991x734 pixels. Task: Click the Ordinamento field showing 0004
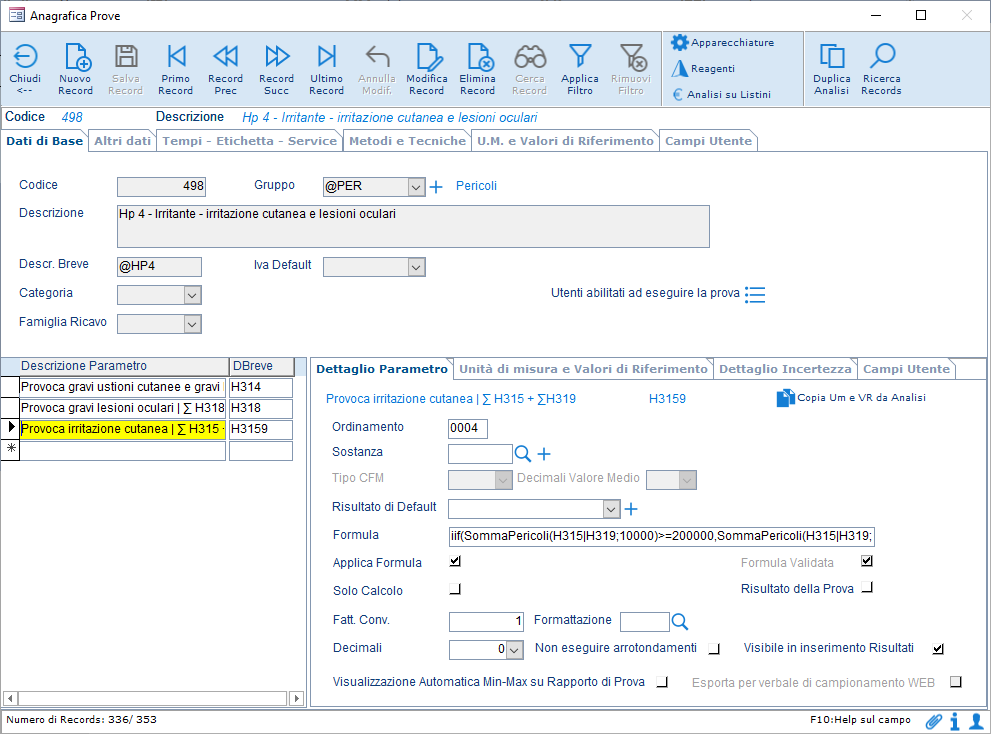tap(468, 428)
